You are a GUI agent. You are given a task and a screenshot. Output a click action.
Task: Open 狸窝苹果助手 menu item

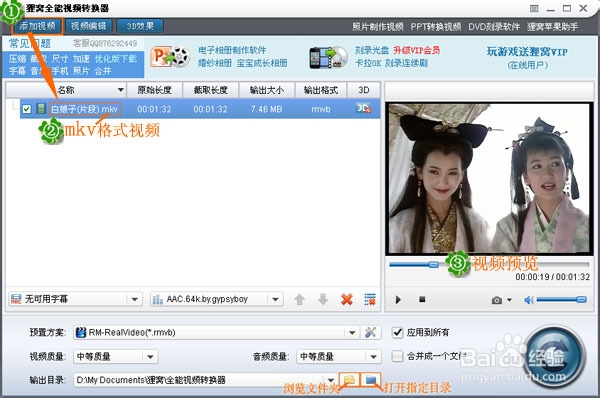552,27
